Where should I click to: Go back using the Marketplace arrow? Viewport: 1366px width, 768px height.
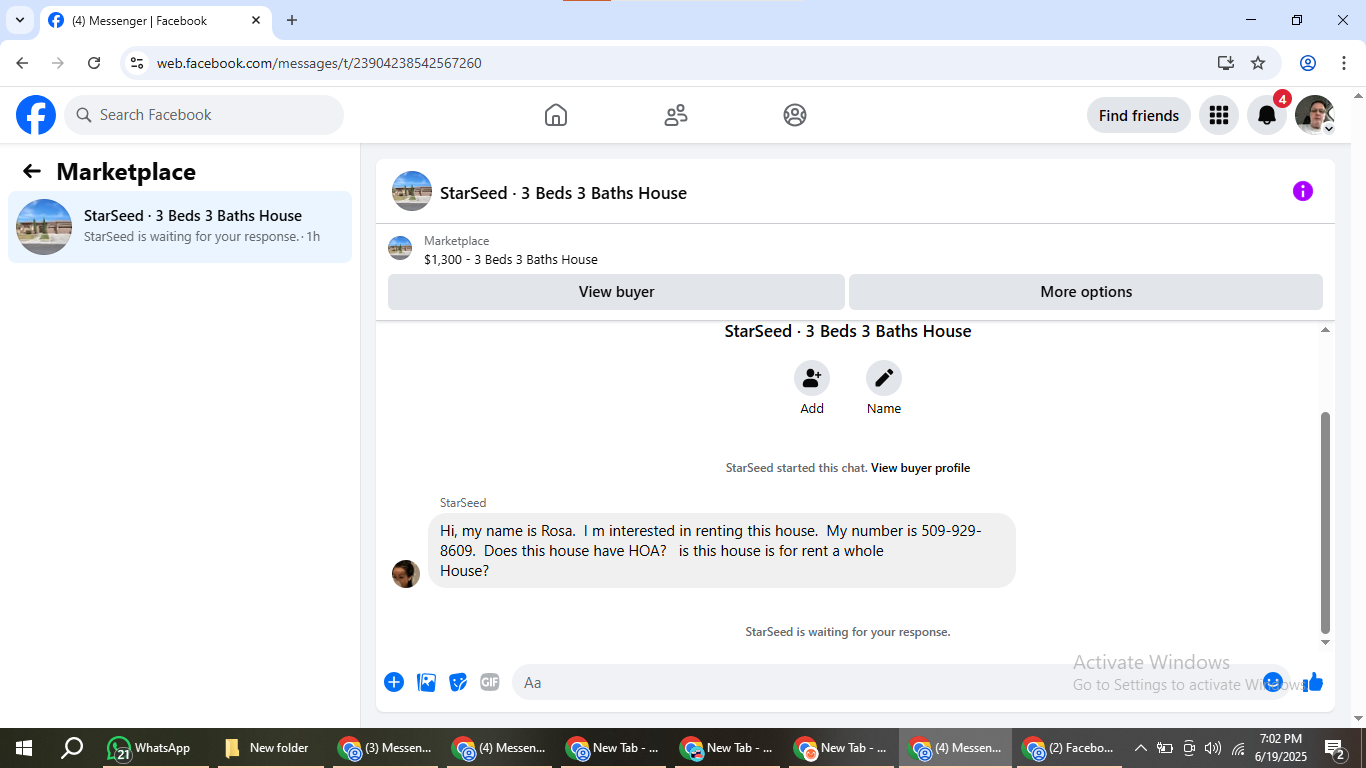point(32,171)
